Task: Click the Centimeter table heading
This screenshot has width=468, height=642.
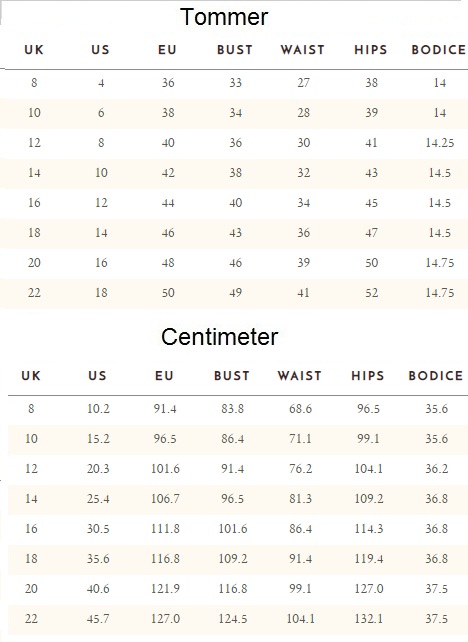Action: coord(219,337)
